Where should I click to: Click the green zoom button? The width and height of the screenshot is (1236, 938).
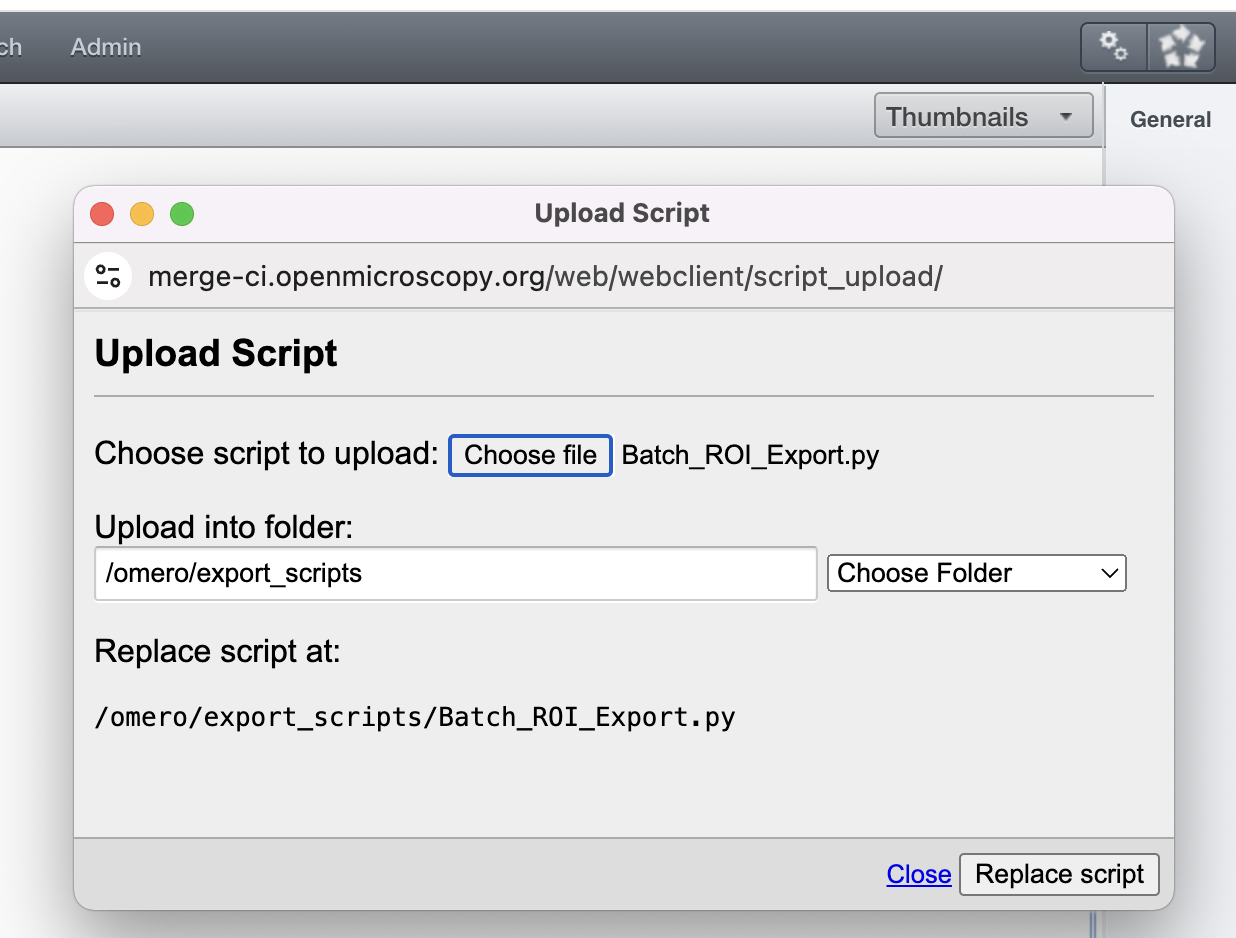(182, 213)
